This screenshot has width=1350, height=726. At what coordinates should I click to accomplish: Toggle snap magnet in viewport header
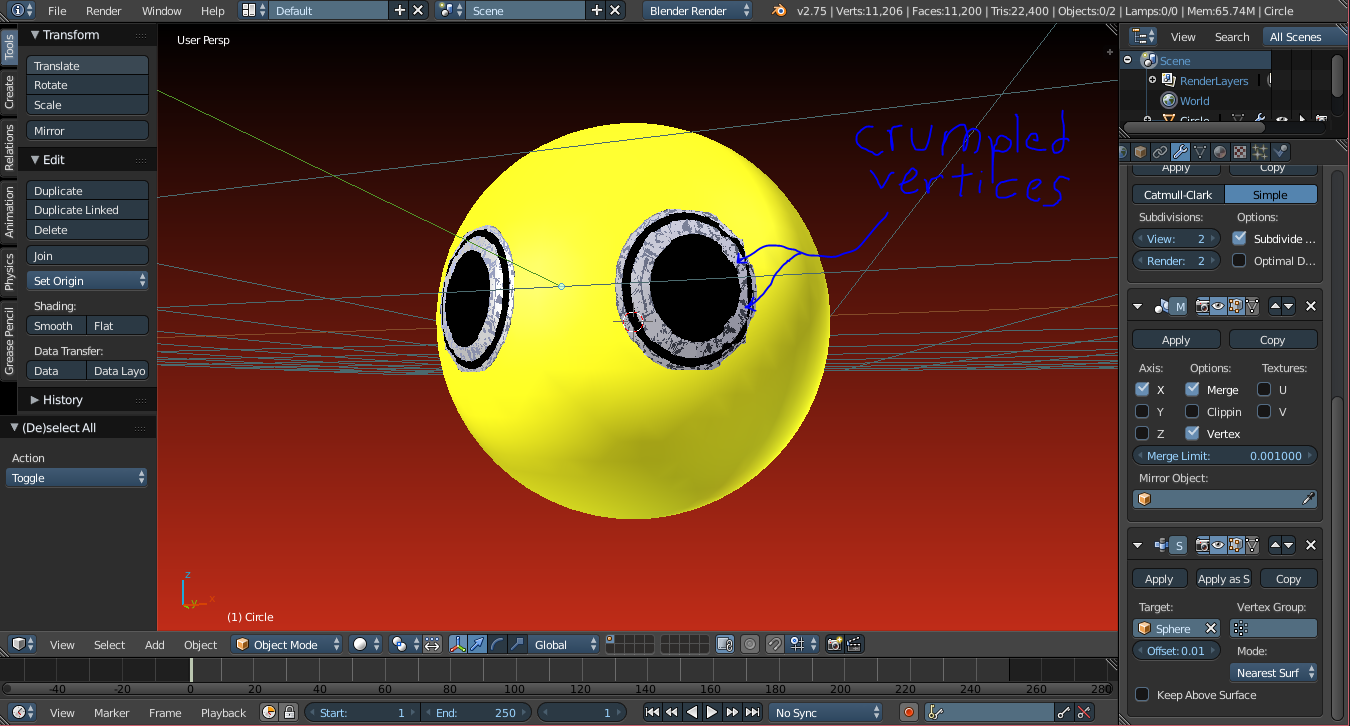click(x=775, y=644)
